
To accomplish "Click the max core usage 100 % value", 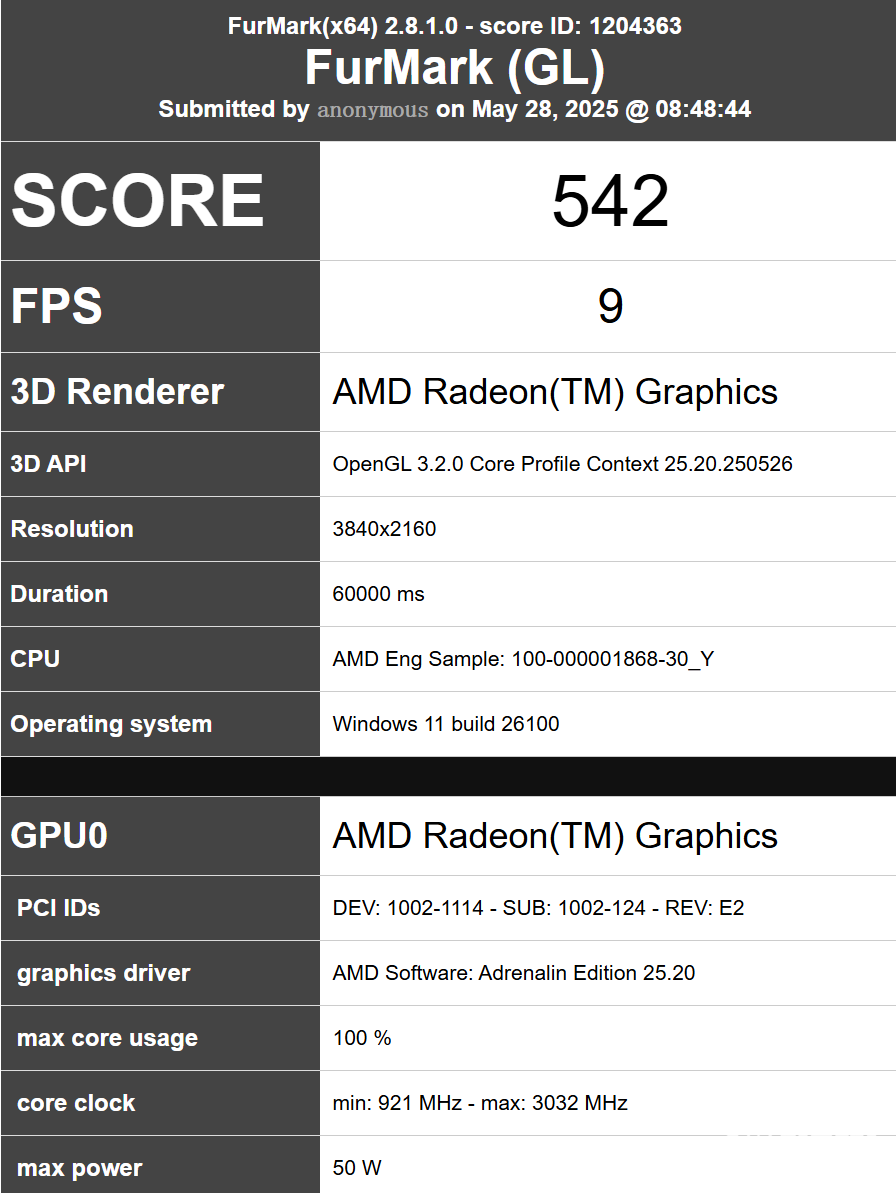I will pyautogui.click(x=361, y=1038).
